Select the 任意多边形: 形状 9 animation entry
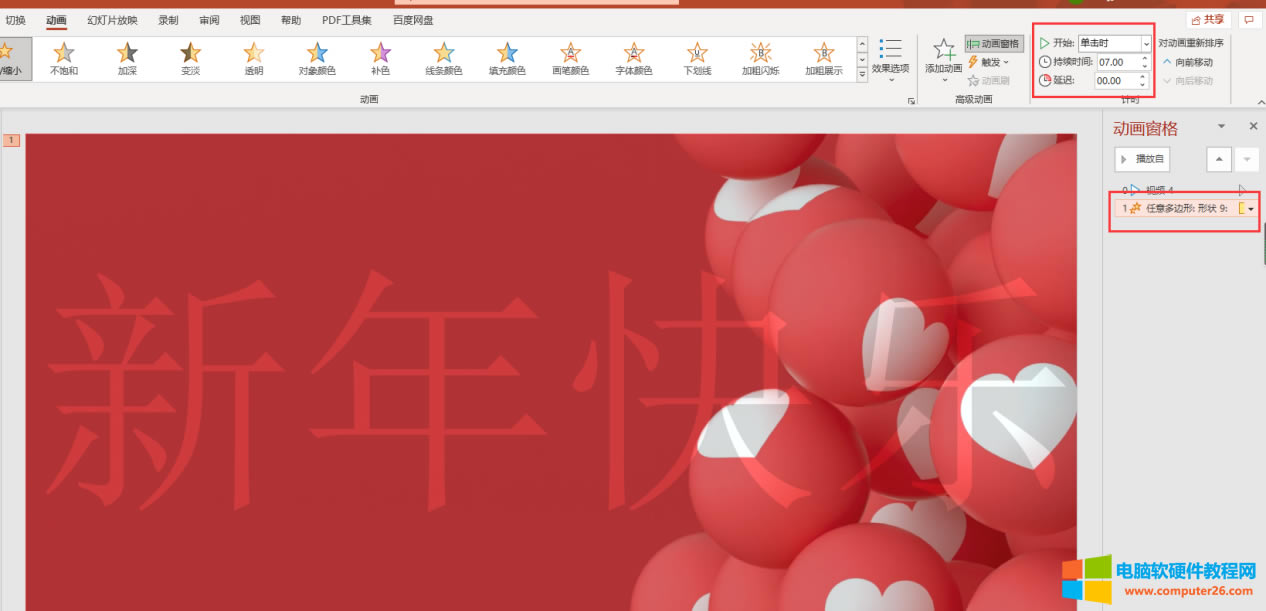1266x611 pixels. coord(1186,208)
